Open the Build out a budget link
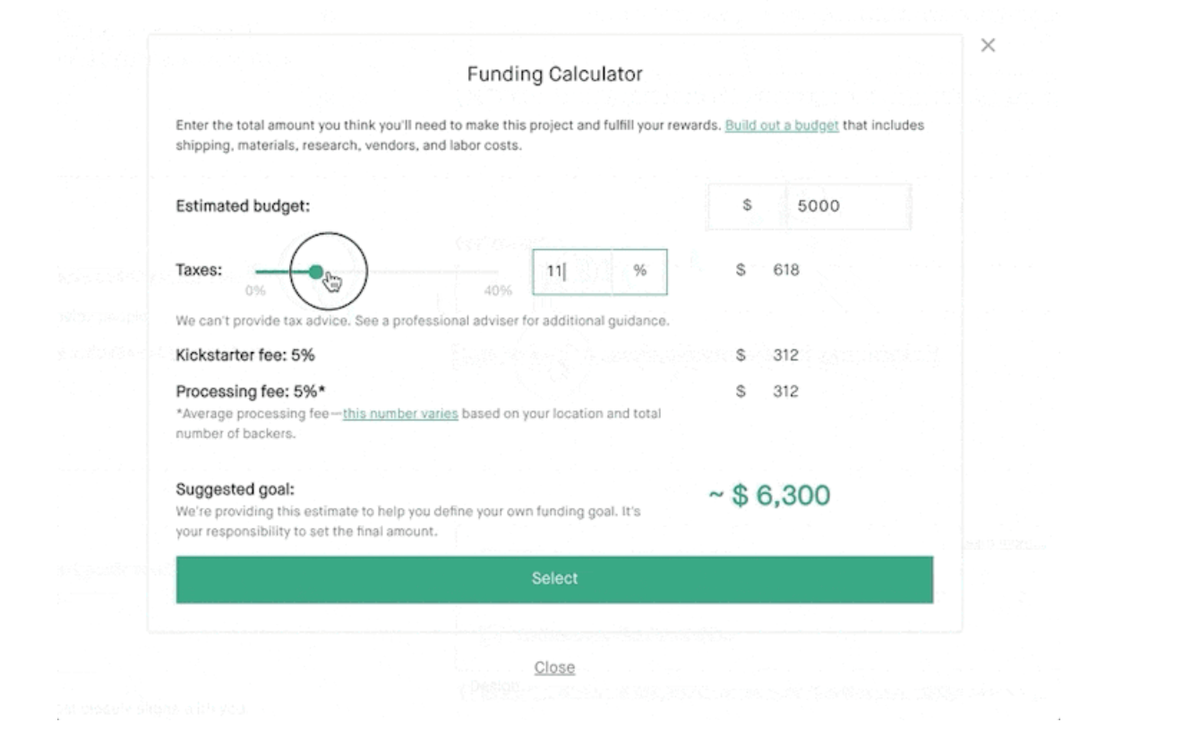The width and height of the screenshot is (1200, 733). pos(781,125)
